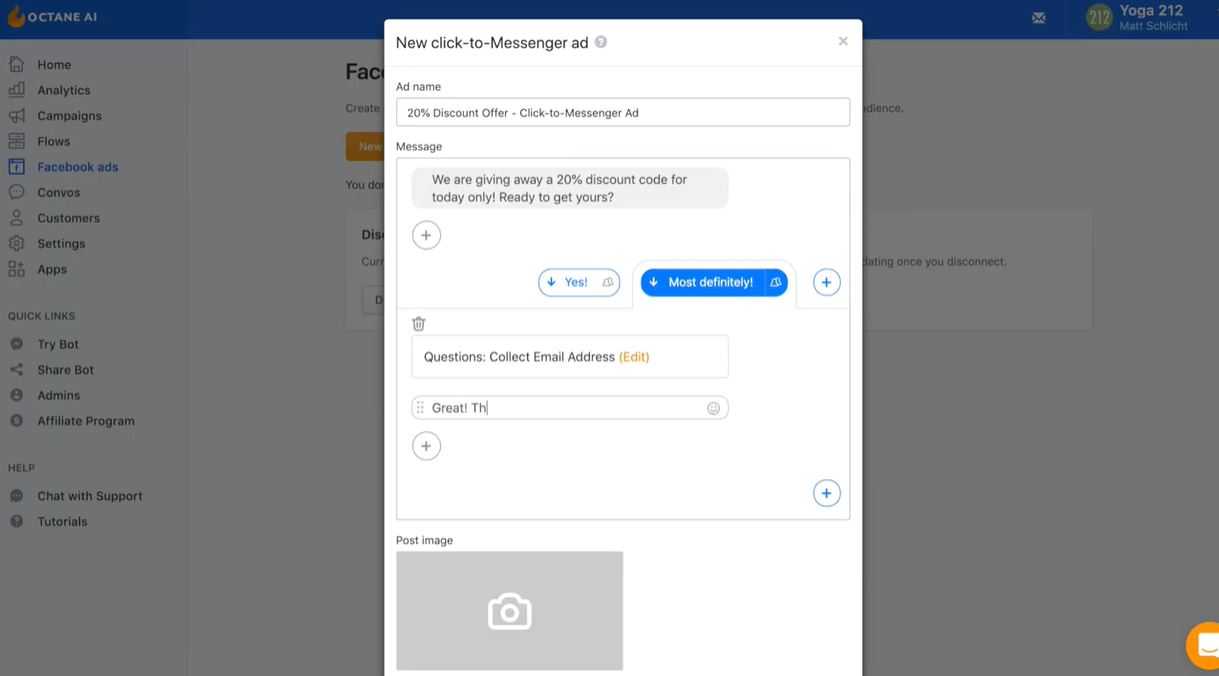Viewport: 1219px width, 676px height.
Task: Delete the message block with the trash icon
Action: click(418, 323)
